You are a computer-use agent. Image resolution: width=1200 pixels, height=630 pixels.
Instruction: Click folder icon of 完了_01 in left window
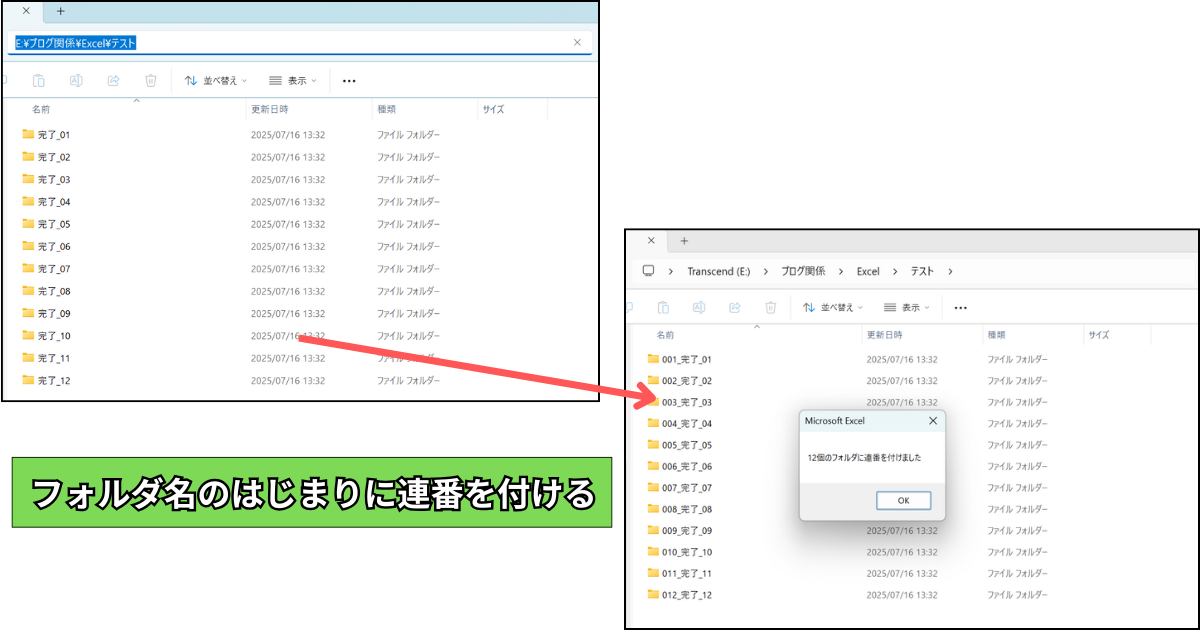click(28, 134)
